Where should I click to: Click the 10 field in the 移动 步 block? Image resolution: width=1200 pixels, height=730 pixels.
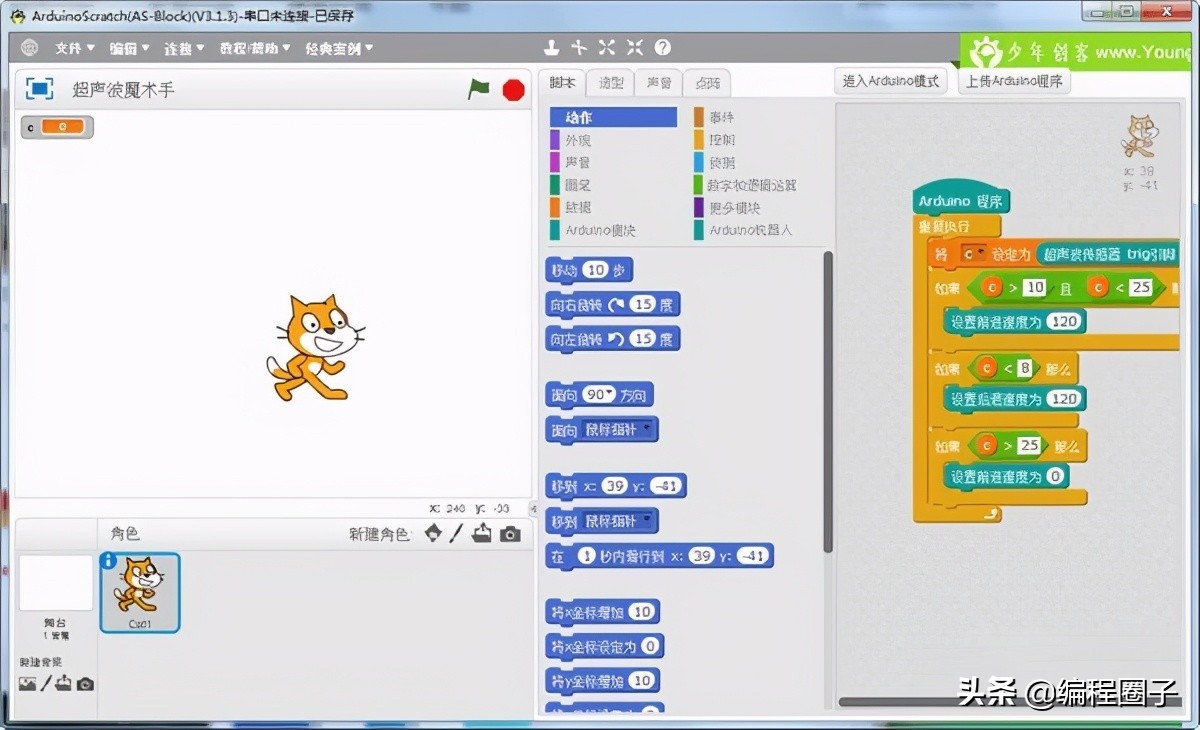pyautogui.click(x=596, y=270)
